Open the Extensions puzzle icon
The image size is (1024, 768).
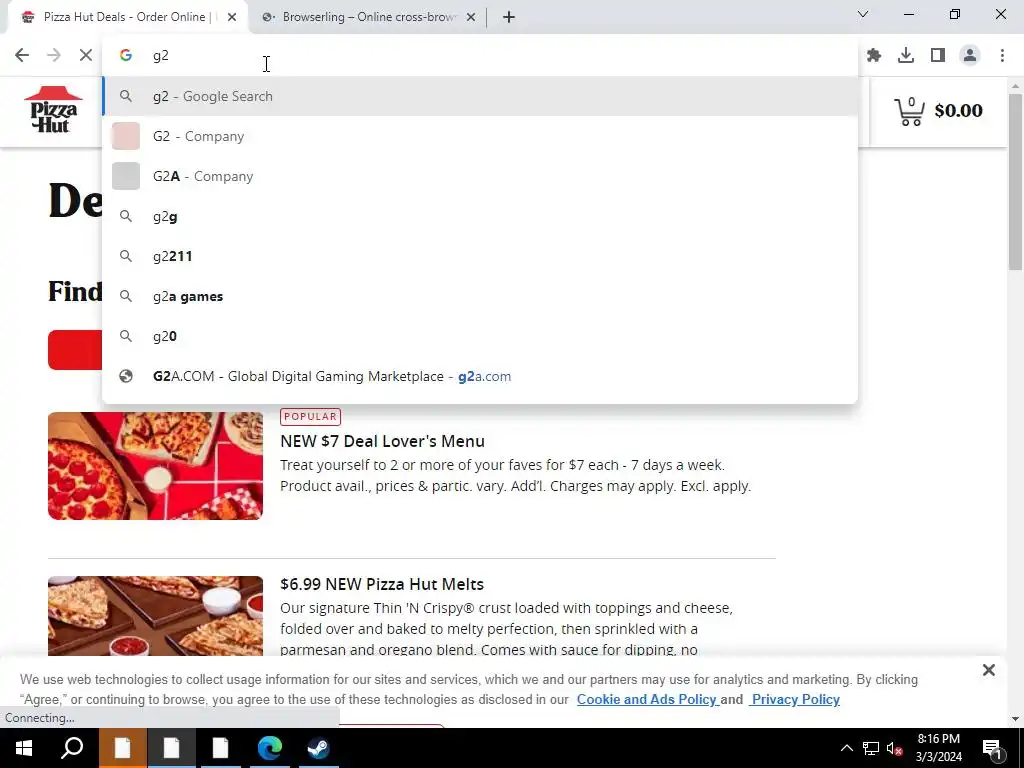(874, 56)
